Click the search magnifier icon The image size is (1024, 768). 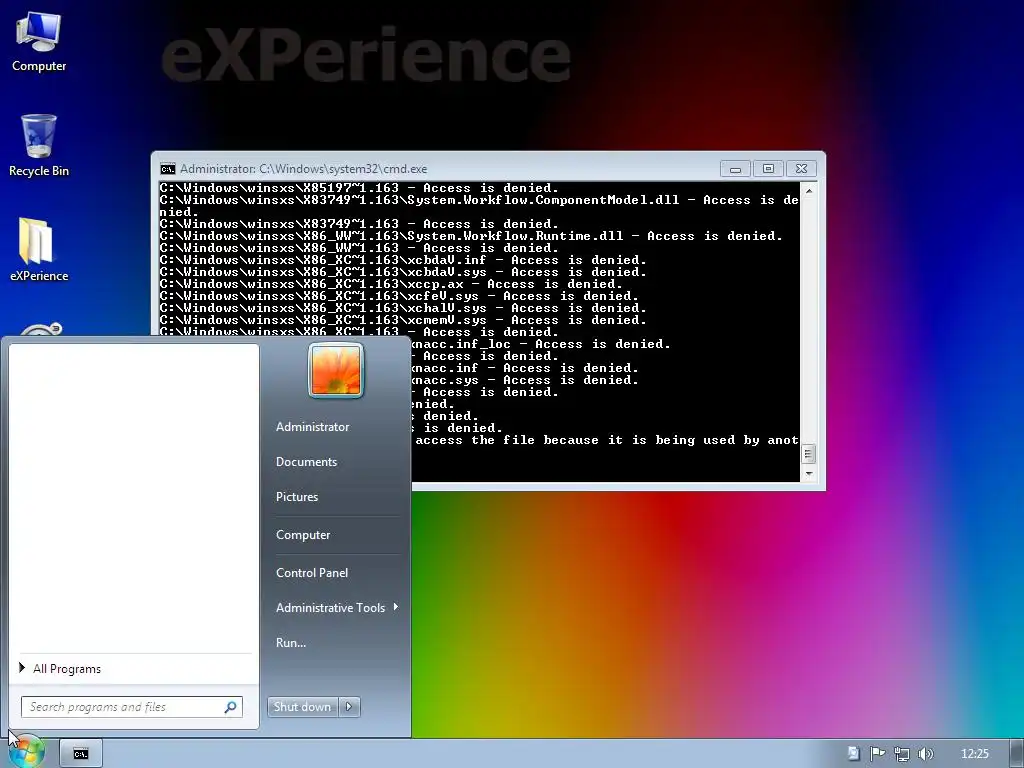[231, 707]
